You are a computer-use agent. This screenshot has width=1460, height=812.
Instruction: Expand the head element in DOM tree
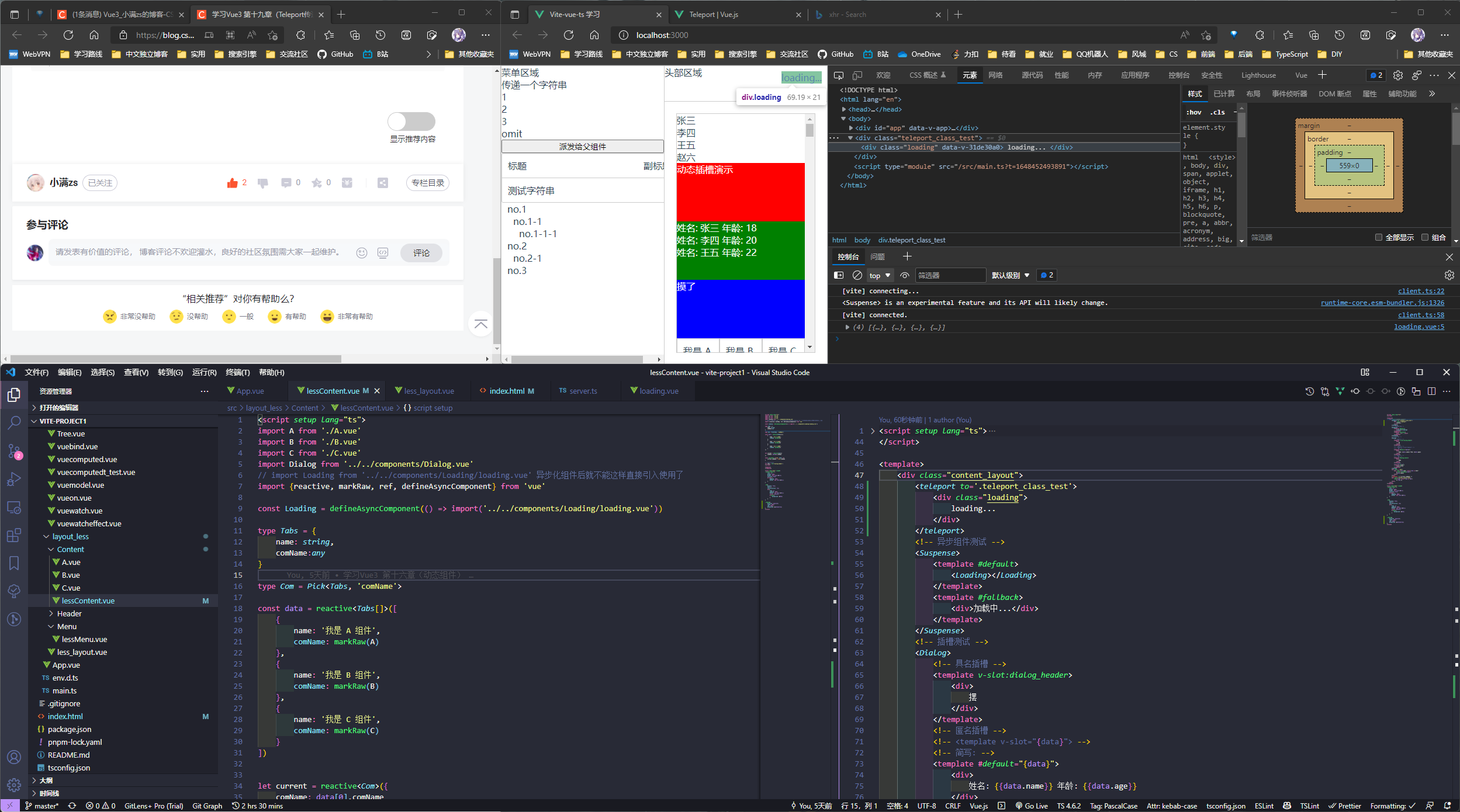(844, 109)
